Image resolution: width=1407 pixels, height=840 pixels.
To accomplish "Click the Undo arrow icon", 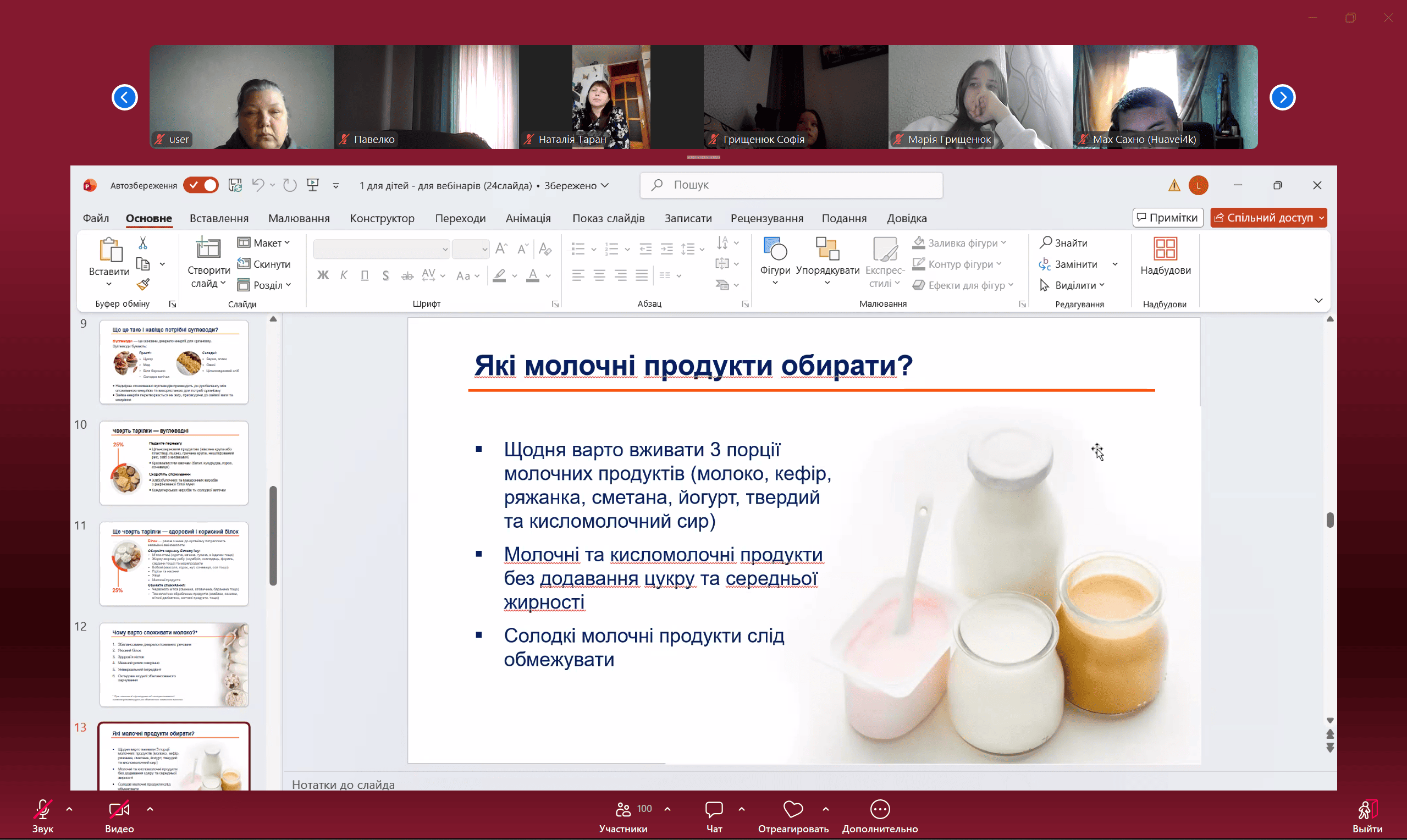I will tap(258, 185).
